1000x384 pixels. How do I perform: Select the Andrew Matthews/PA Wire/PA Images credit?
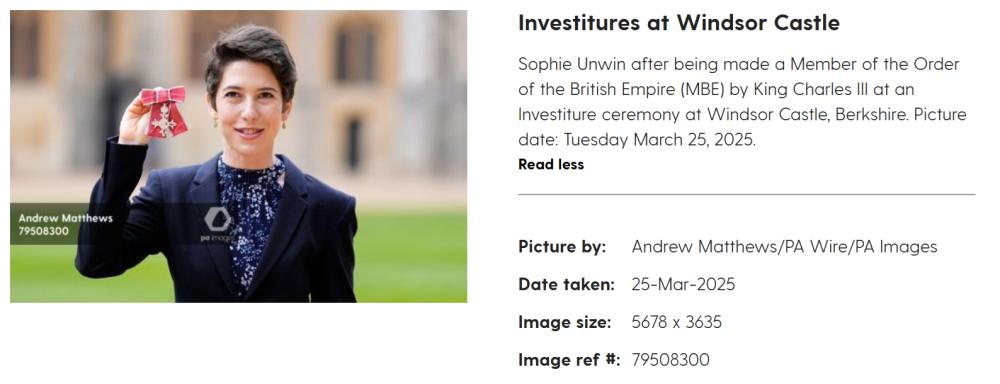click(784, 247)
